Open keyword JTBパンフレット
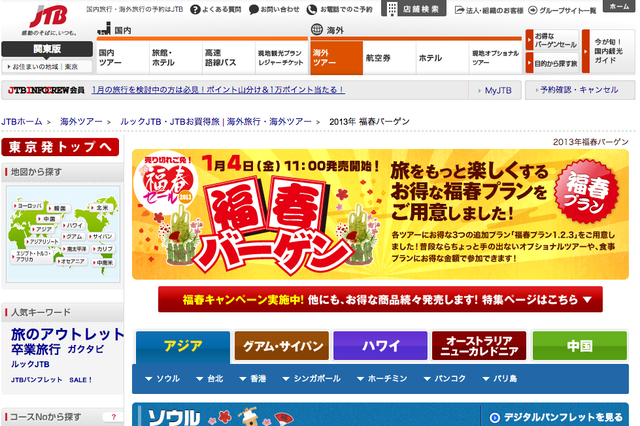Image resolution: width=640 pixels, height=426 pixels. coord(36,380)
